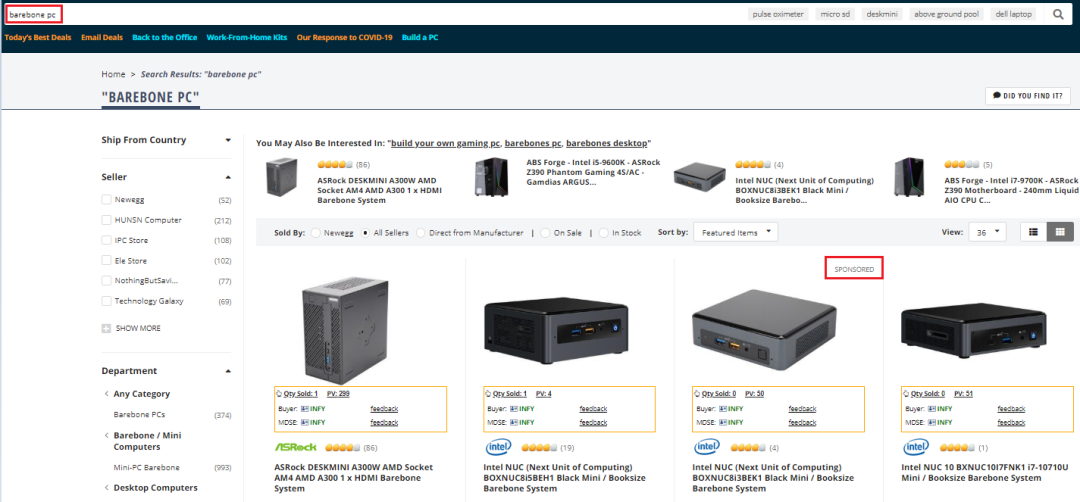Viewport: 1080px width, 502px height.
Task: Click star rating with 86 reviews in suggestions row
Action: point(335,165)
